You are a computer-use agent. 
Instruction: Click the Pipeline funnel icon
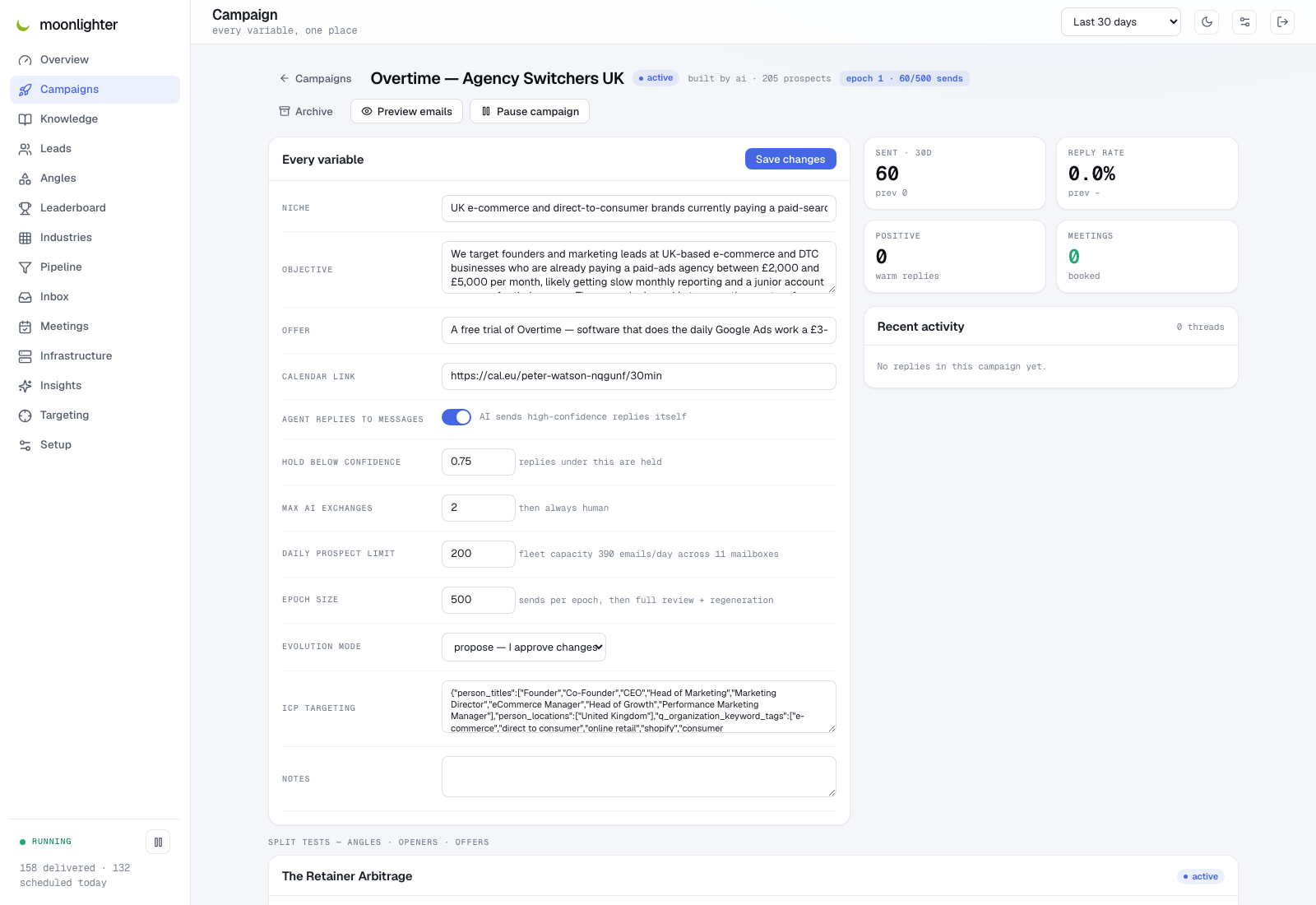25,267
